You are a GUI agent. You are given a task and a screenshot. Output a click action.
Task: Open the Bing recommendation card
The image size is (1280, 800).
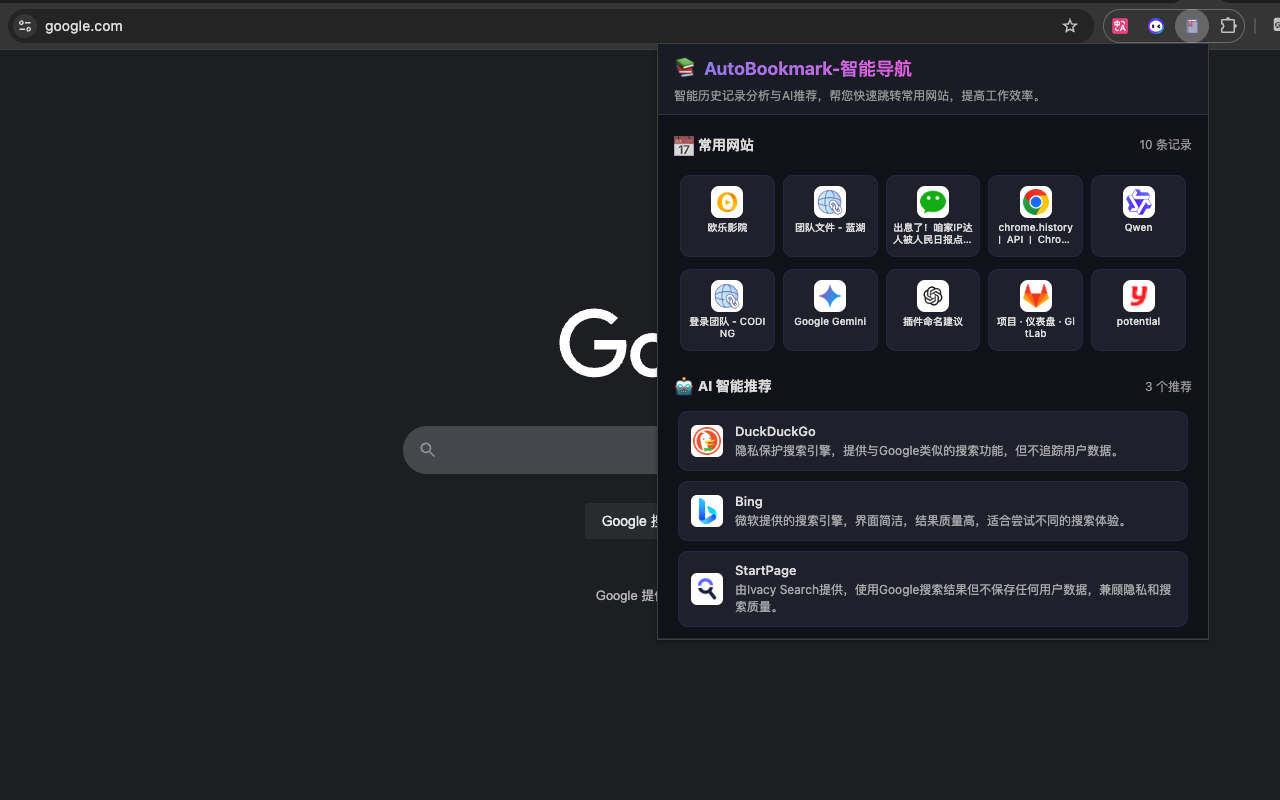pos(932,511)
